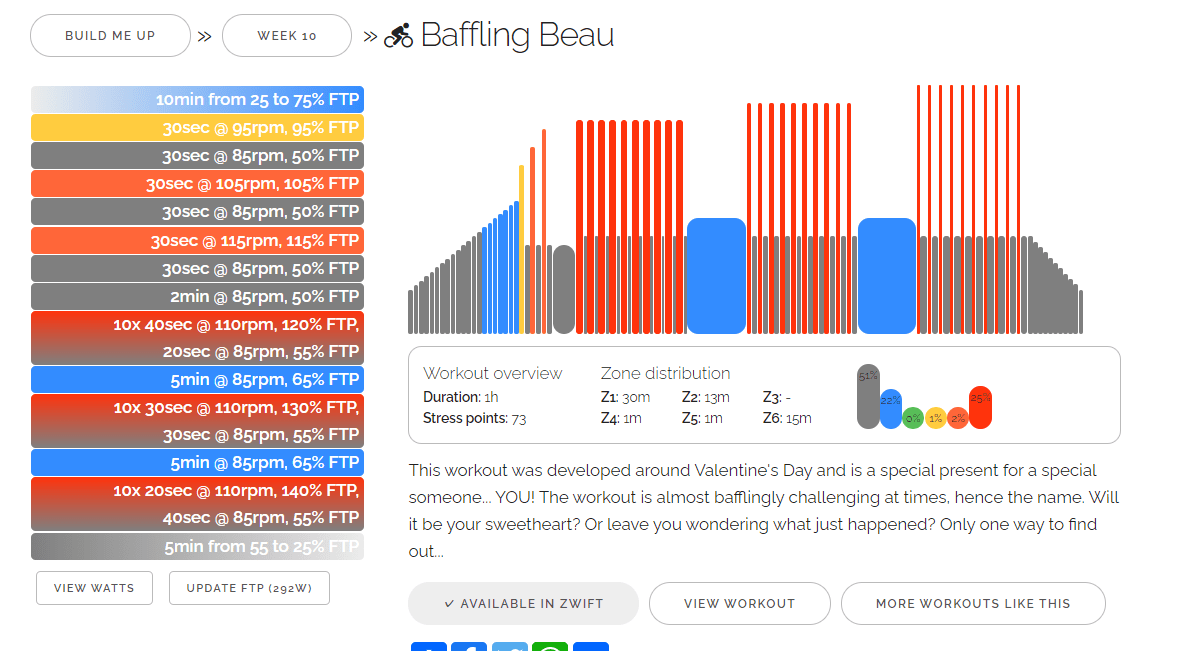Select the 5min cooldown 55 to 25% FTP row

[197, 546]
